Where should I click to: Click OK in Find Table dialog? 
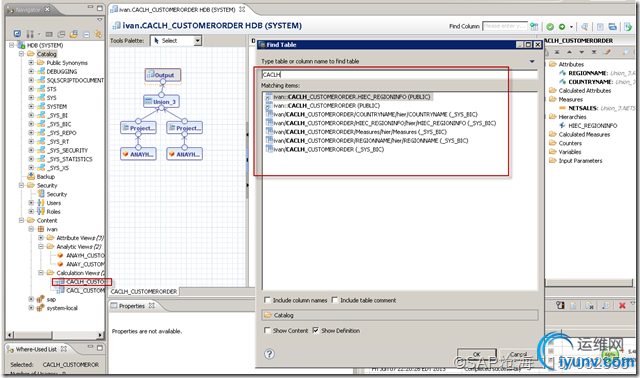coord(476,354)
